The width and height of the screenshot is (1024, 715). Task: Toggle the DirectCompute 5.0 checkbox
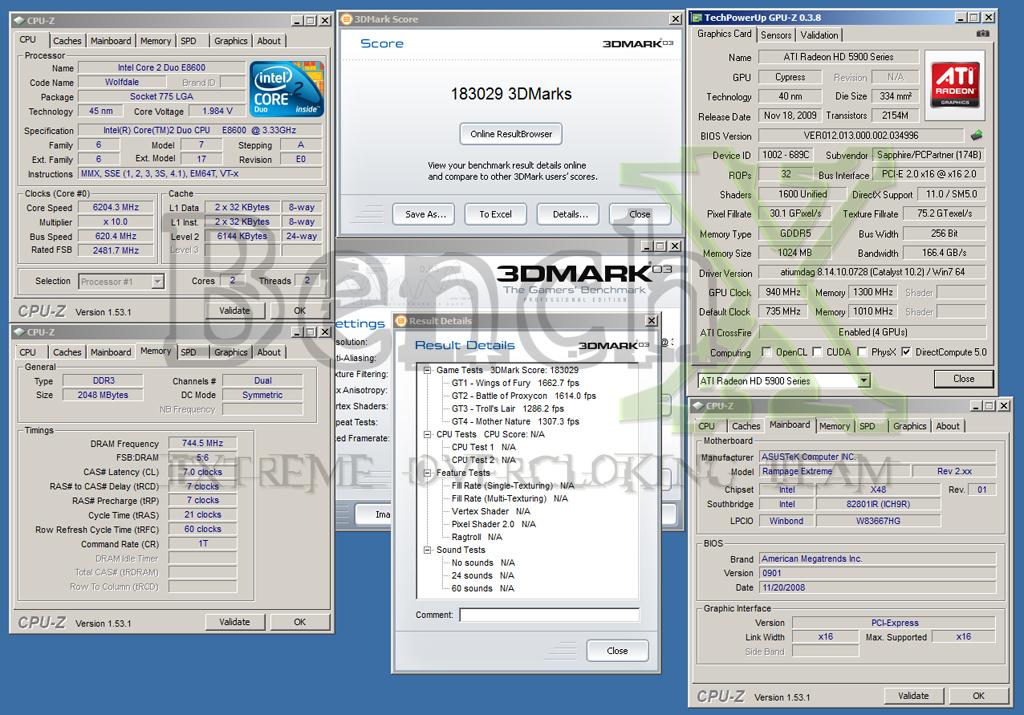point(906,352)
